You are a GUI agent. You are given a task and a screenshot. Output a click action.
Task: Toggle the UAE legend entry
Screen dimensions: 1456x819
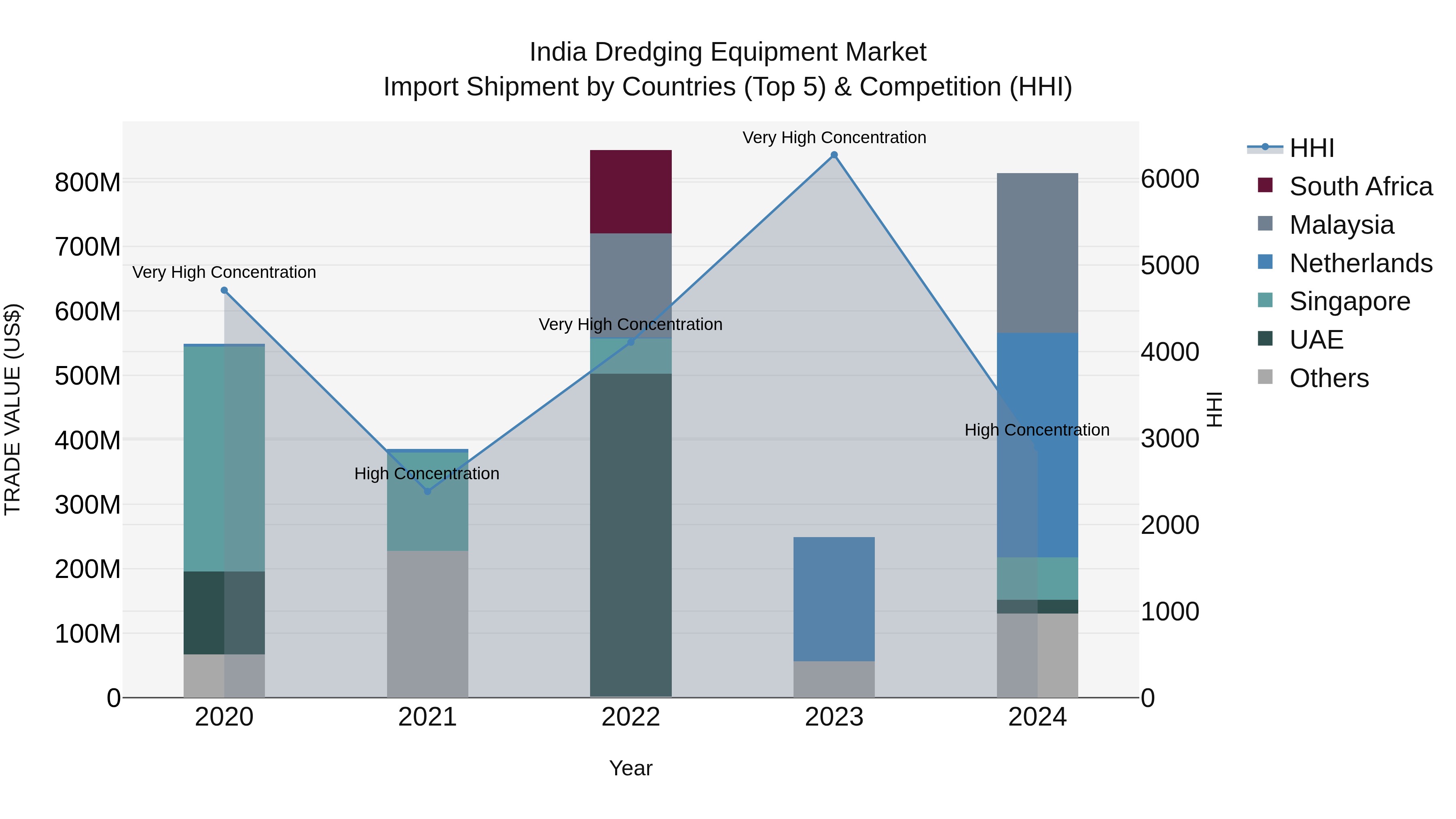1301,340
